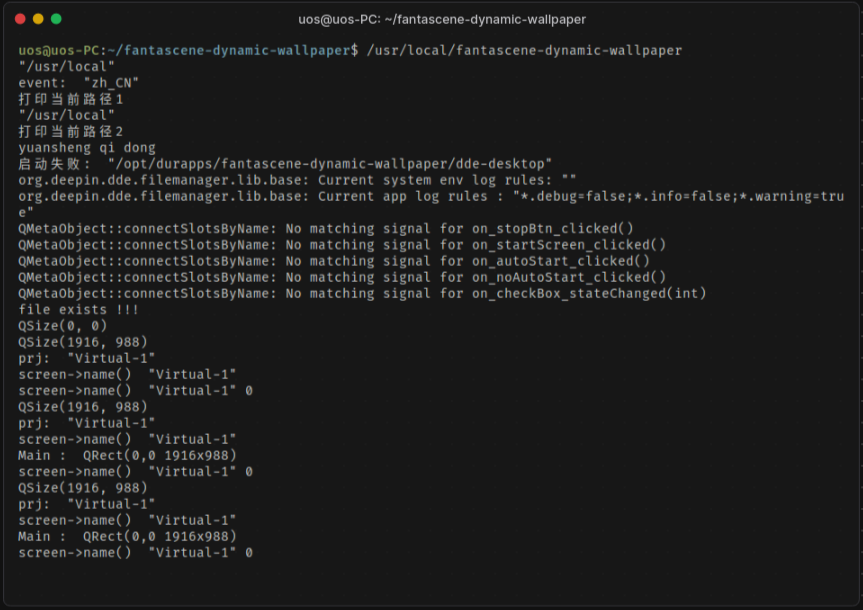Minimize the terminal using the yellow button
Screen dimensions: 863x610
coord(38,19)
